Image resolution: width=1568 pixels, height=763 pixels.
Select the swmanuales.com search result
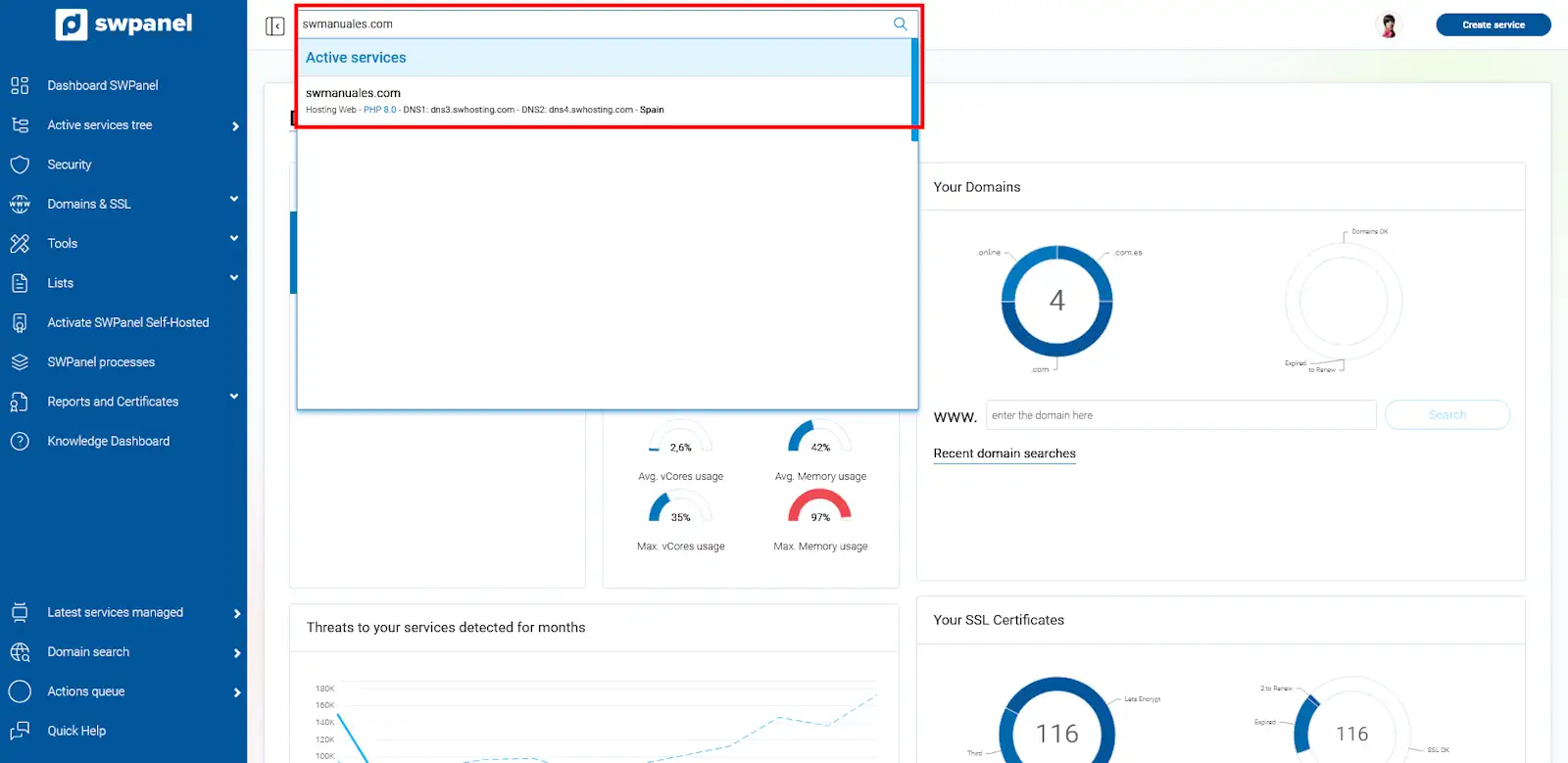point(604,101)
